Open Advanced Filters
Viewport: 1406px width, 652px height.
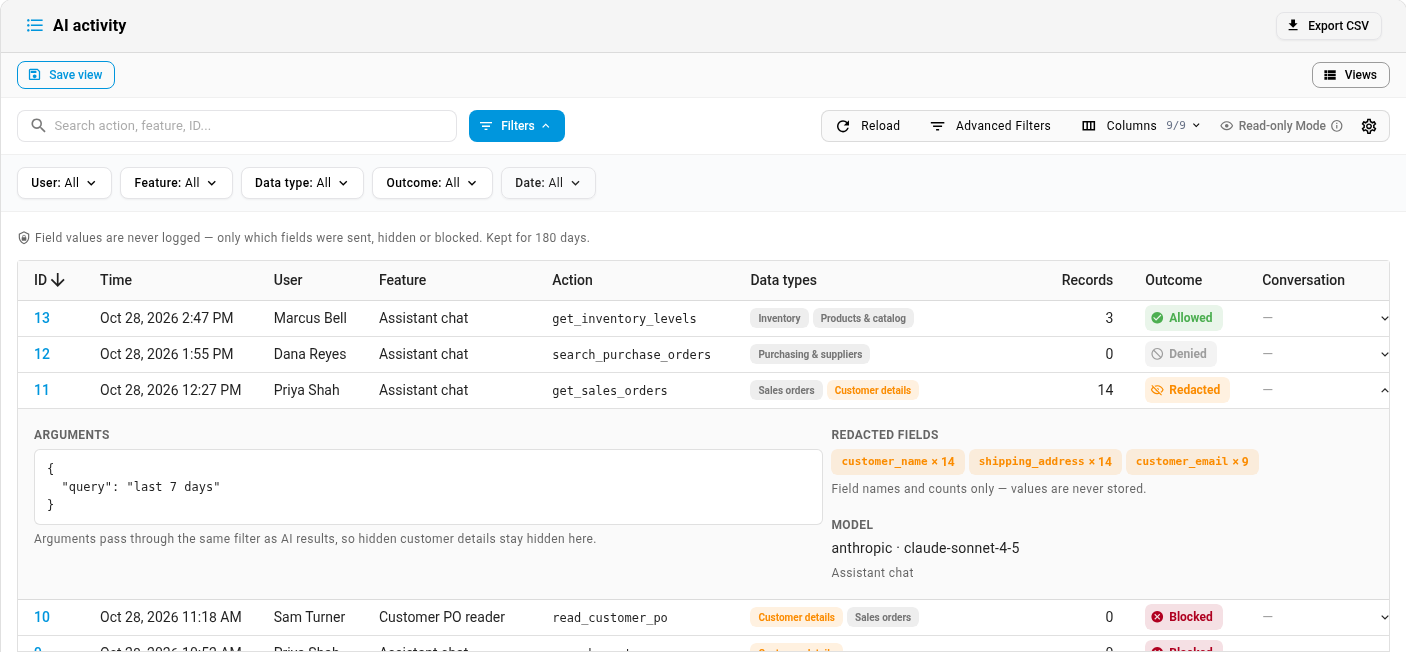tap(990, 126)
